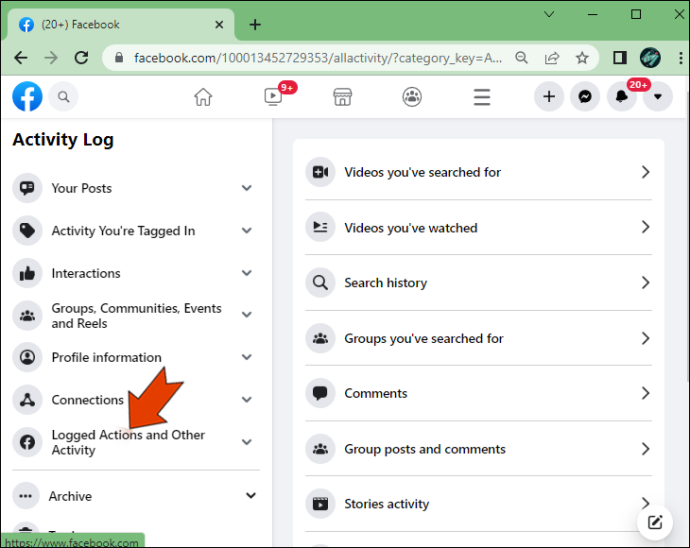
Task: Click the browser back arrow
Action: [21, 58]
